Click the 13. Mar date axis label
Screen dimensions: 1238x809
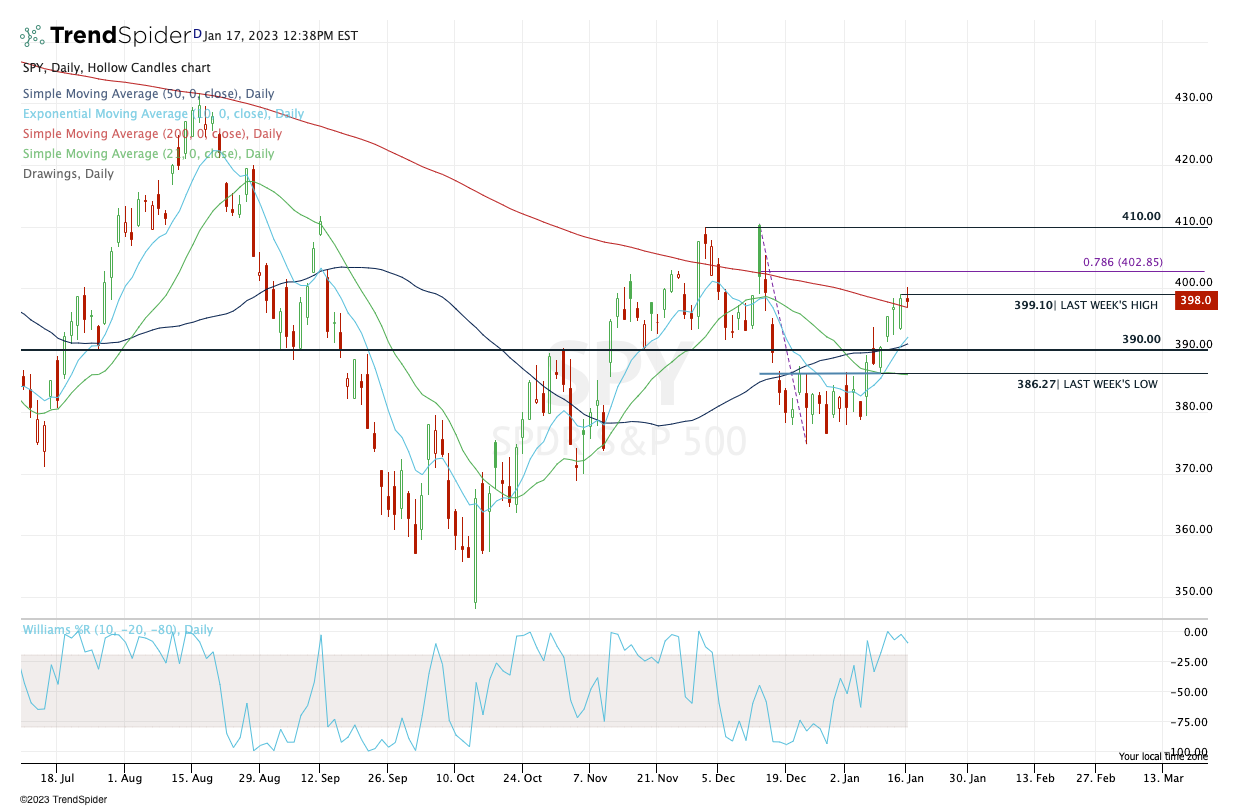1164,777
